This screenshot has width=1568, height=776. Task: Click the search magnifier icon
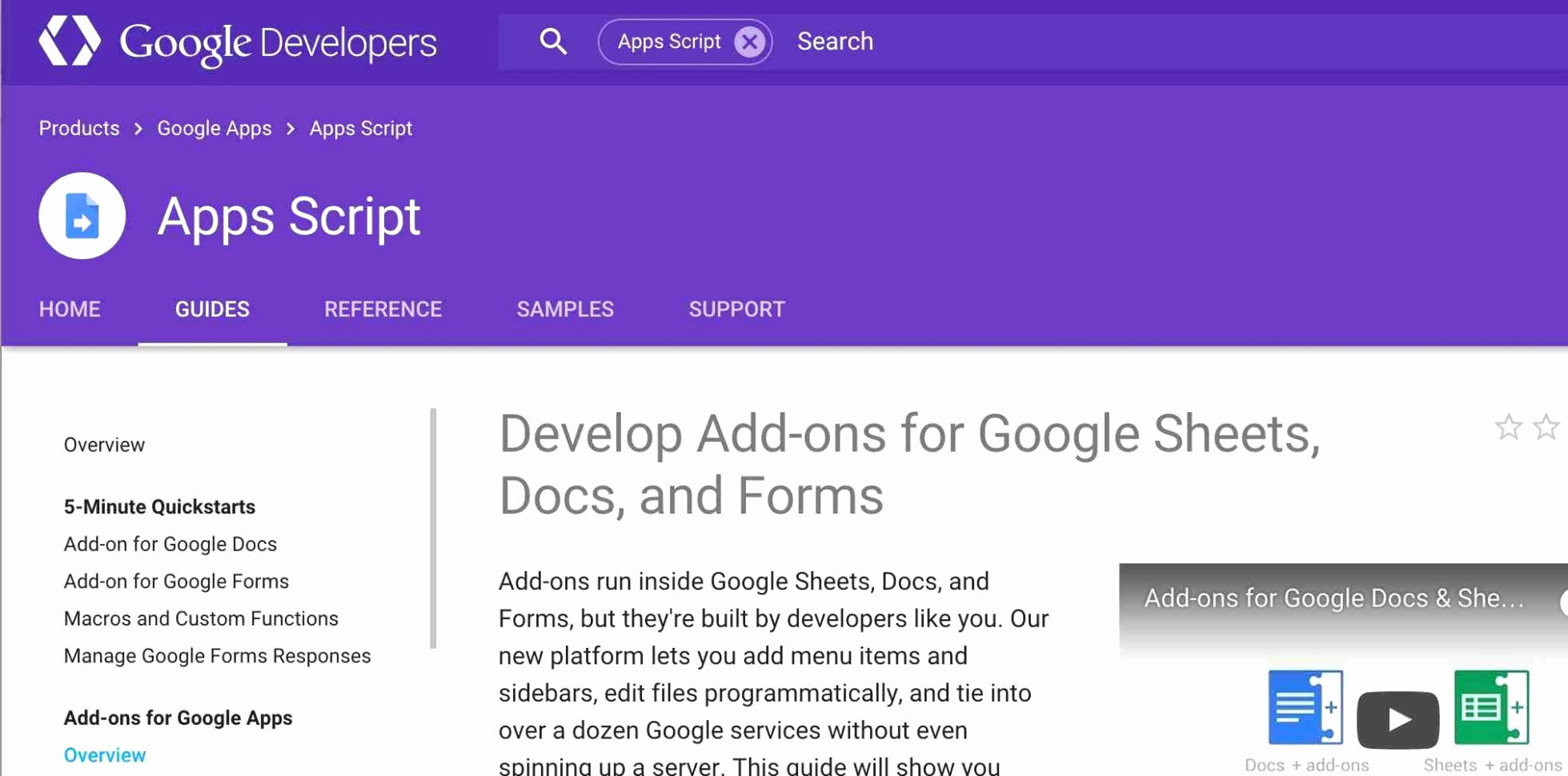click(552, 41)
